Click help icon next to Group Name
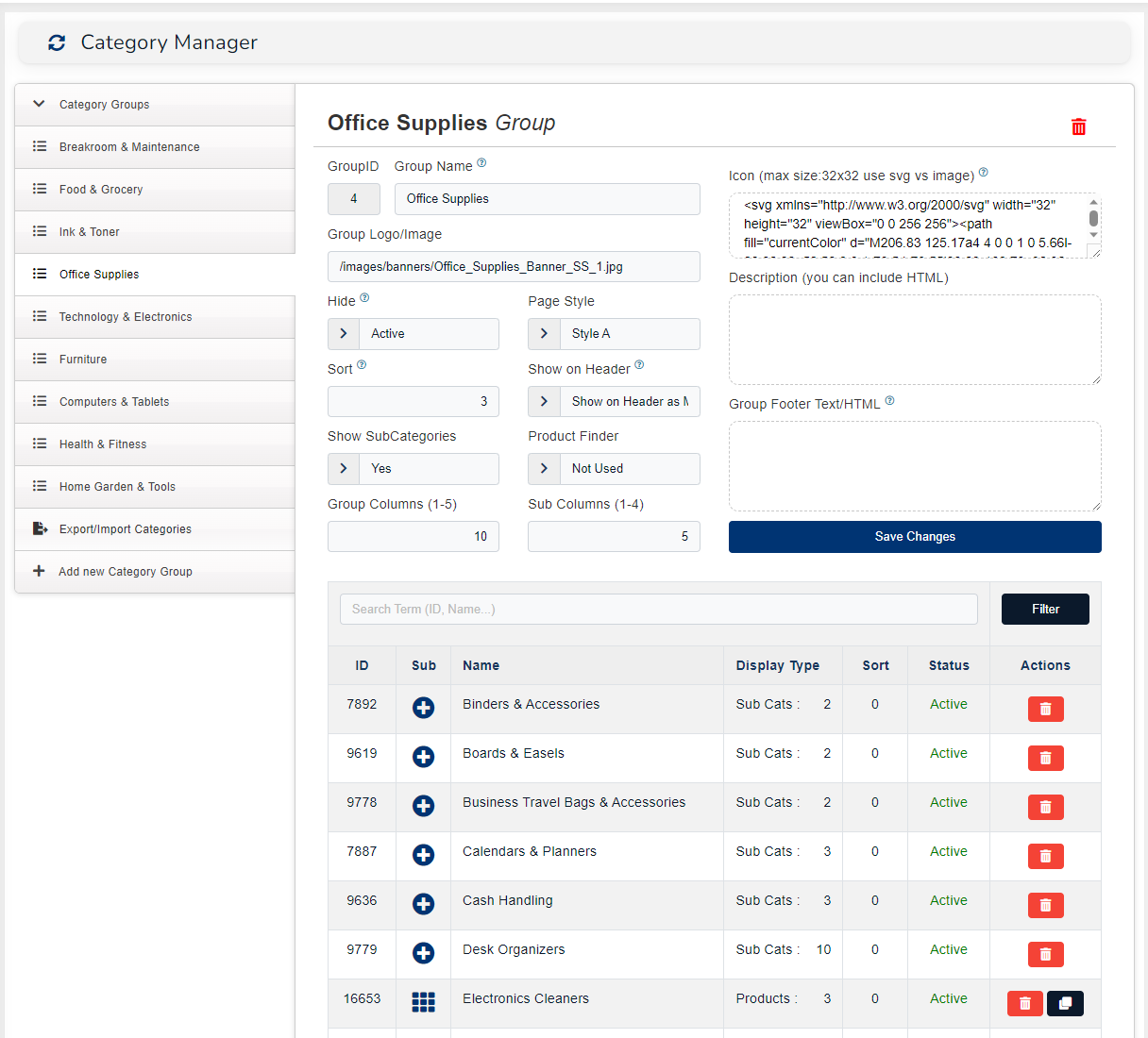The image size is (1148, 1038). (481, 163)
